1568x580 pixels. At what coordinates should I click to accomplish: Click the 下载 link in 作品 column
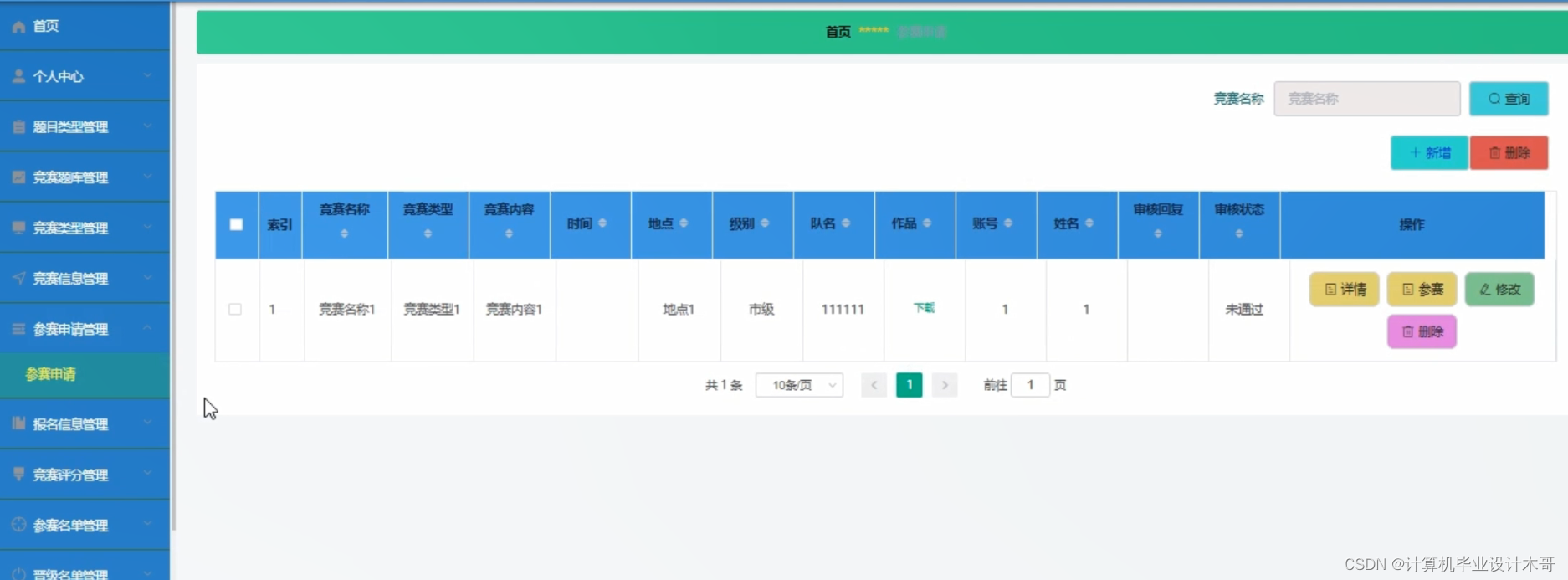[924, 308]
